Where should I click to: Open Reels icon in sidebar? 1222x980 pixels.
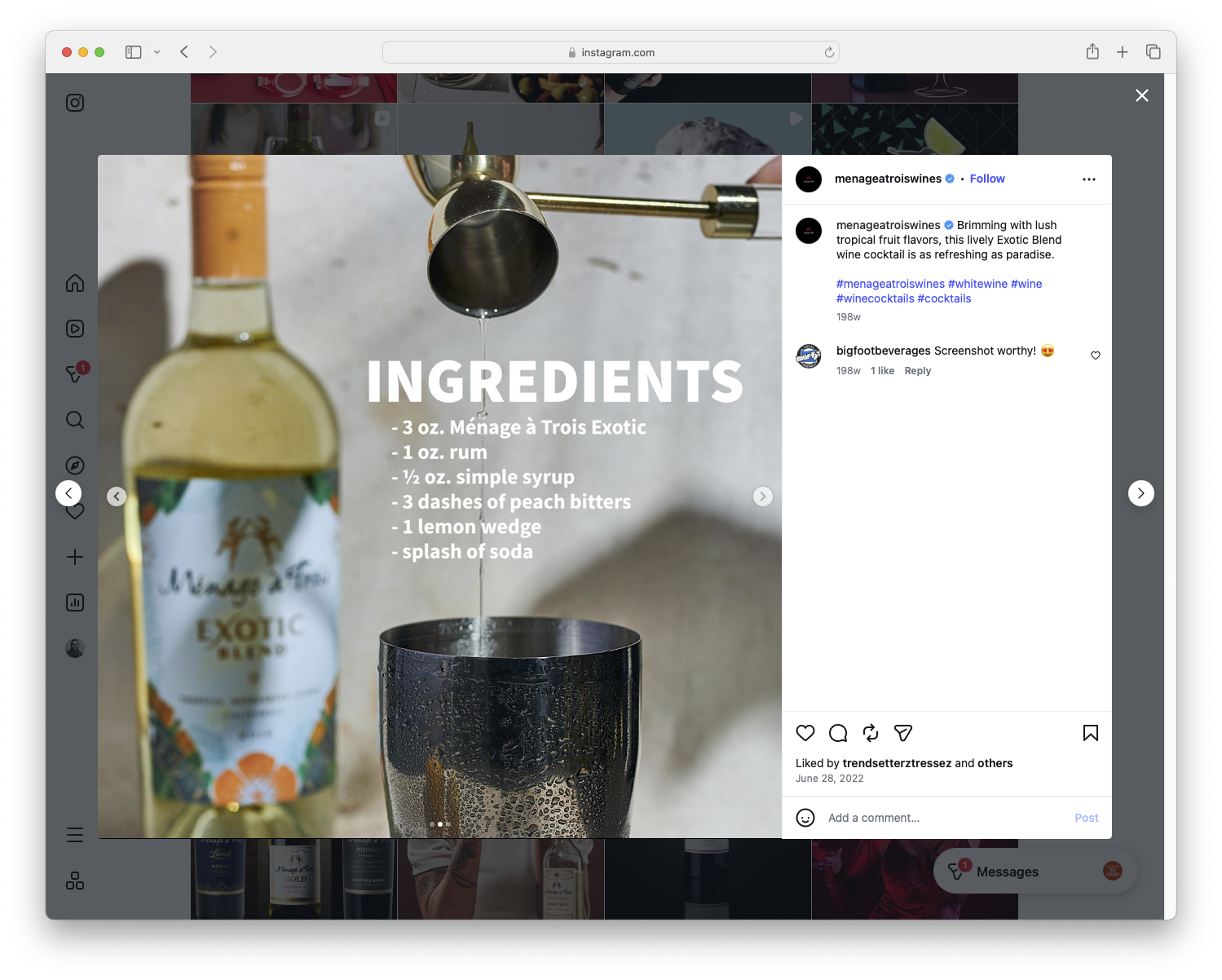[x=75, y=329]
